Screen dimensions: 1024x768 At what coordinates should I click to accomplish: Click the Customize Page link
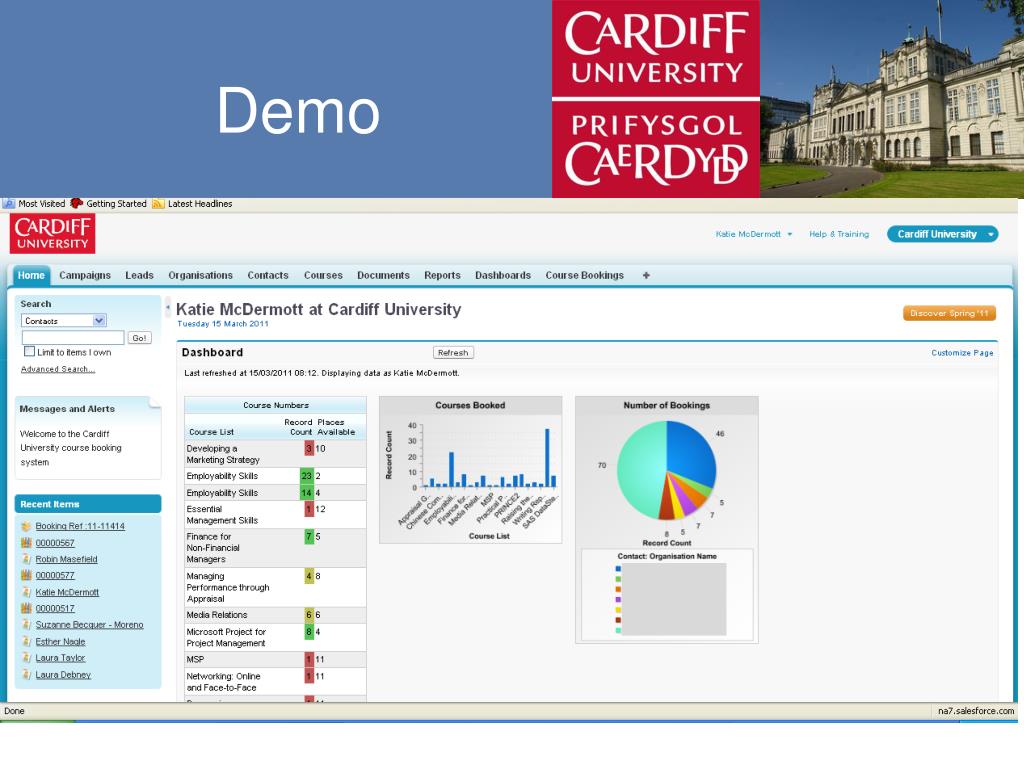[x=962, y=353]
